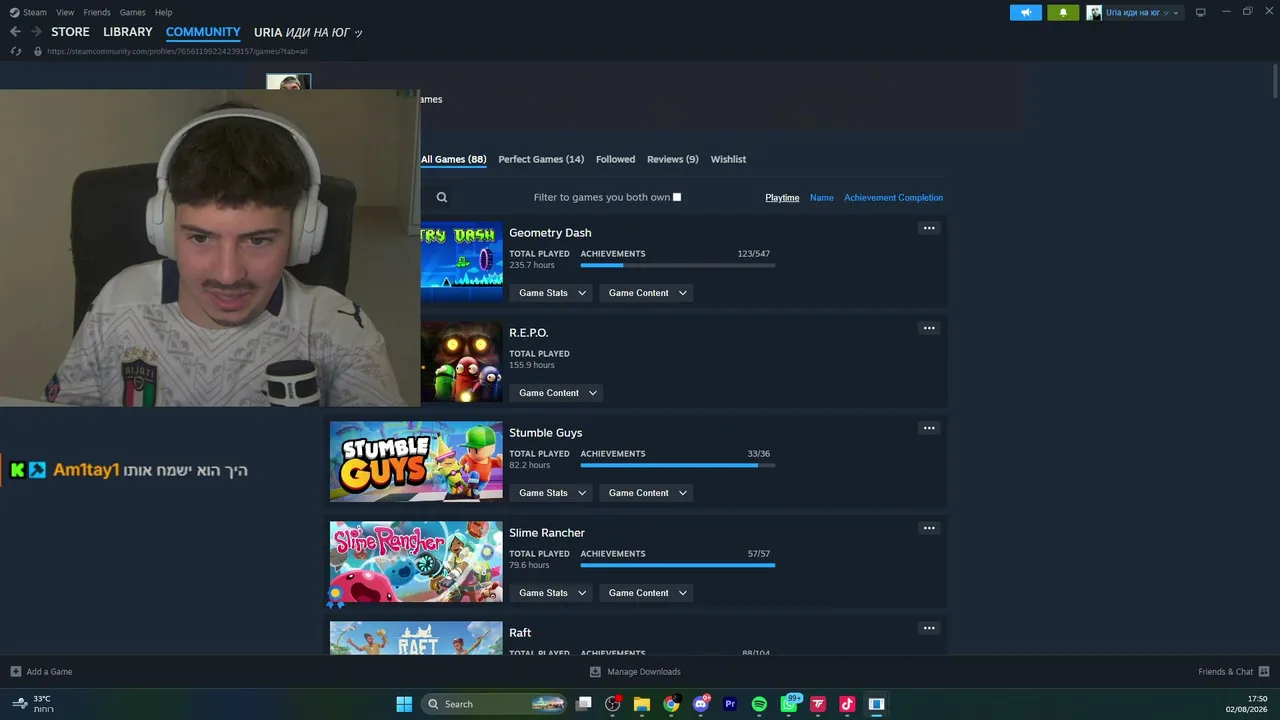Image resolution: width=1280 pixels, height=720 pixels.
Task: Open Task View on the taskbar
Action: coord(584,704)
